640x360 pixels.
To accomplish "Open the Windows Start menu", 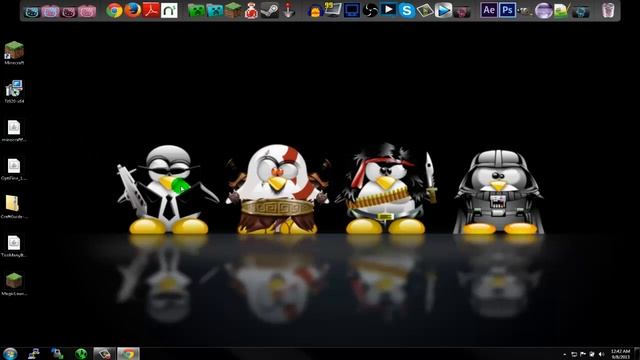I will [x=10, y=353].
